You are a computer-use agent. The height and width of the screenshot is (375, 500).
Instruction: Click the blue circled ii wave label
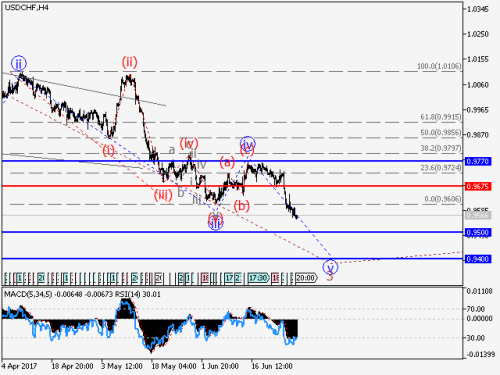19,63
